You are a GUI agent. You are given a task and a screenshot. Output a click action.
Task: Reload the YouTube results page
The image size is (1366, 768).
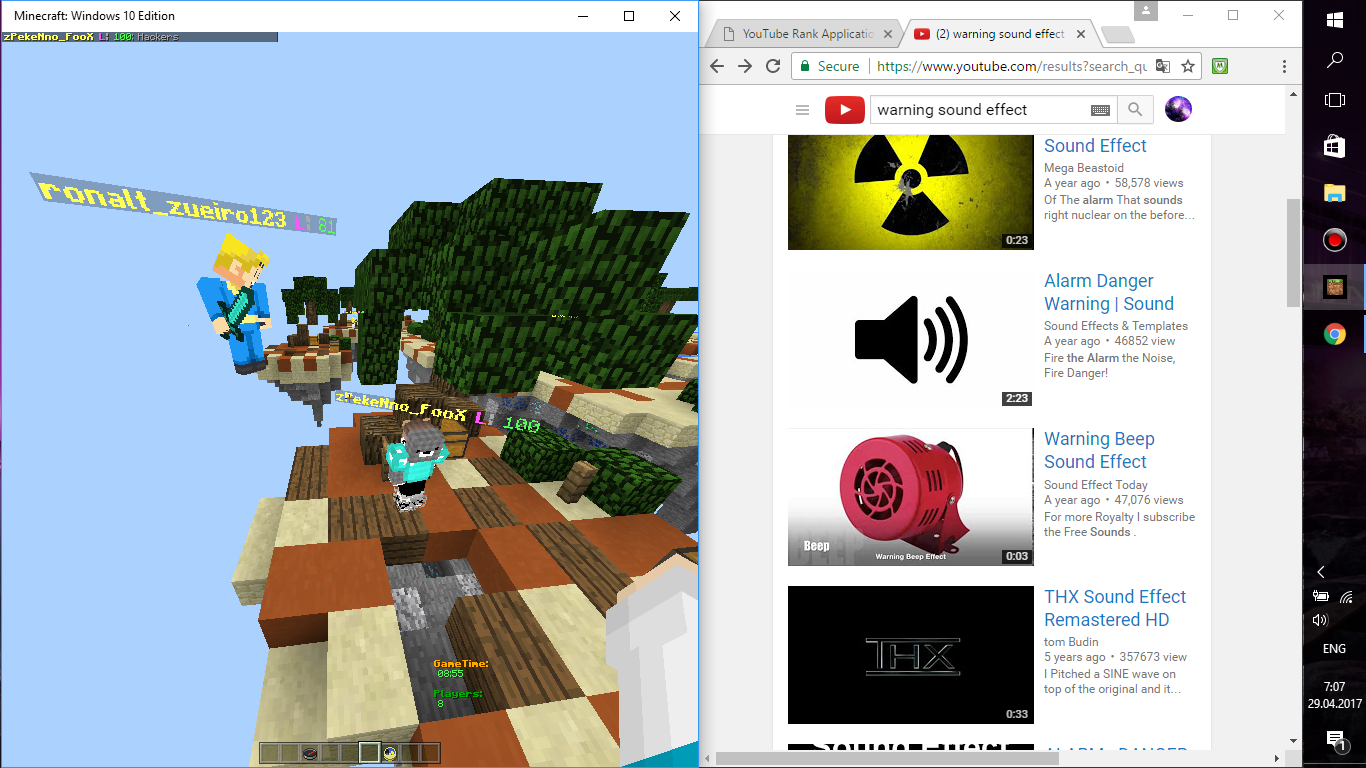[x=773, y=66]
